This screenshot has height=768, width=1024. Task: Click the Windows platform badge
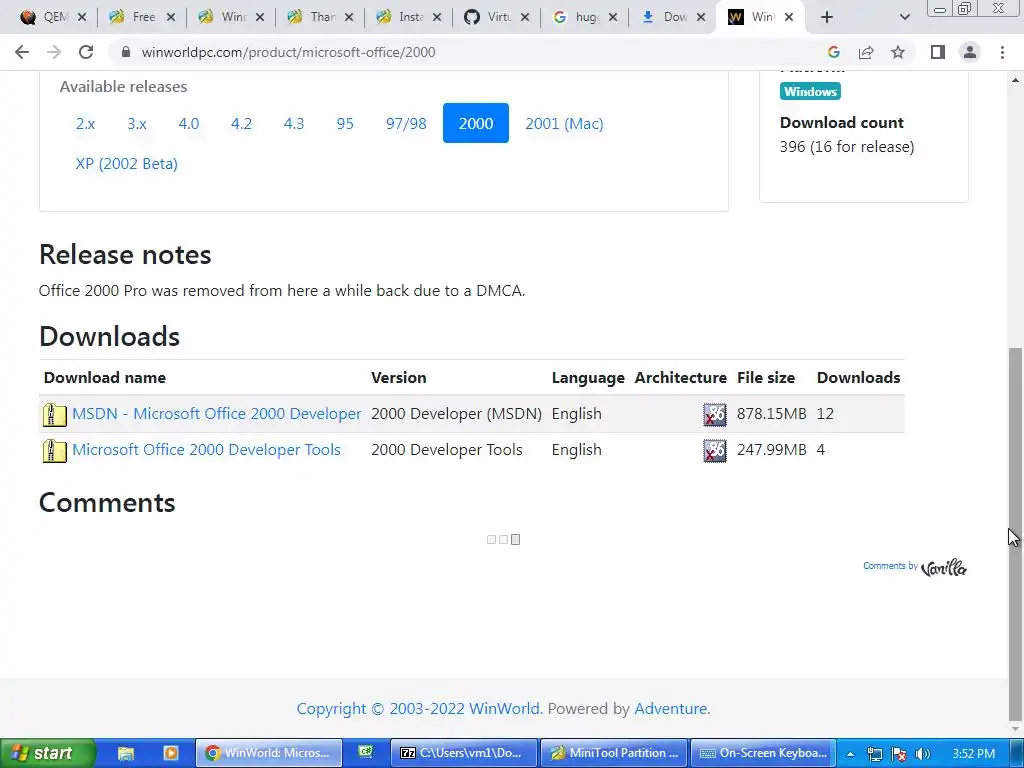pos(810,91)
